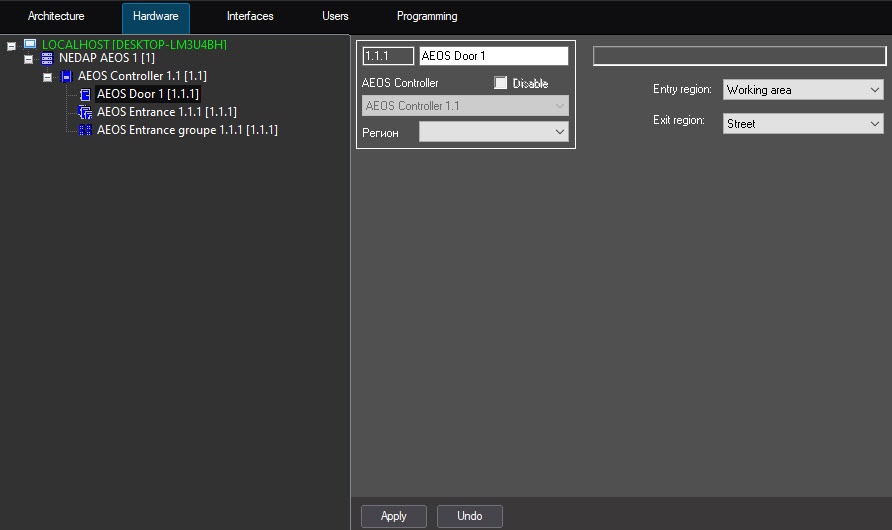Click the AEOS Controller label text
Viewport: 892px width, 530px height.
(x=400, y=83)
